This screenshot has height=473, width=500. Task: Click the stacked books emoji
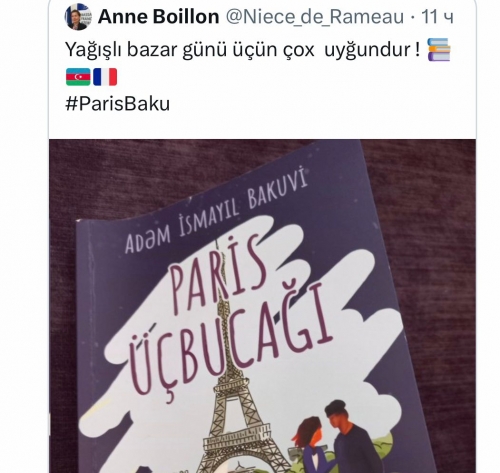tap(439, 50)
